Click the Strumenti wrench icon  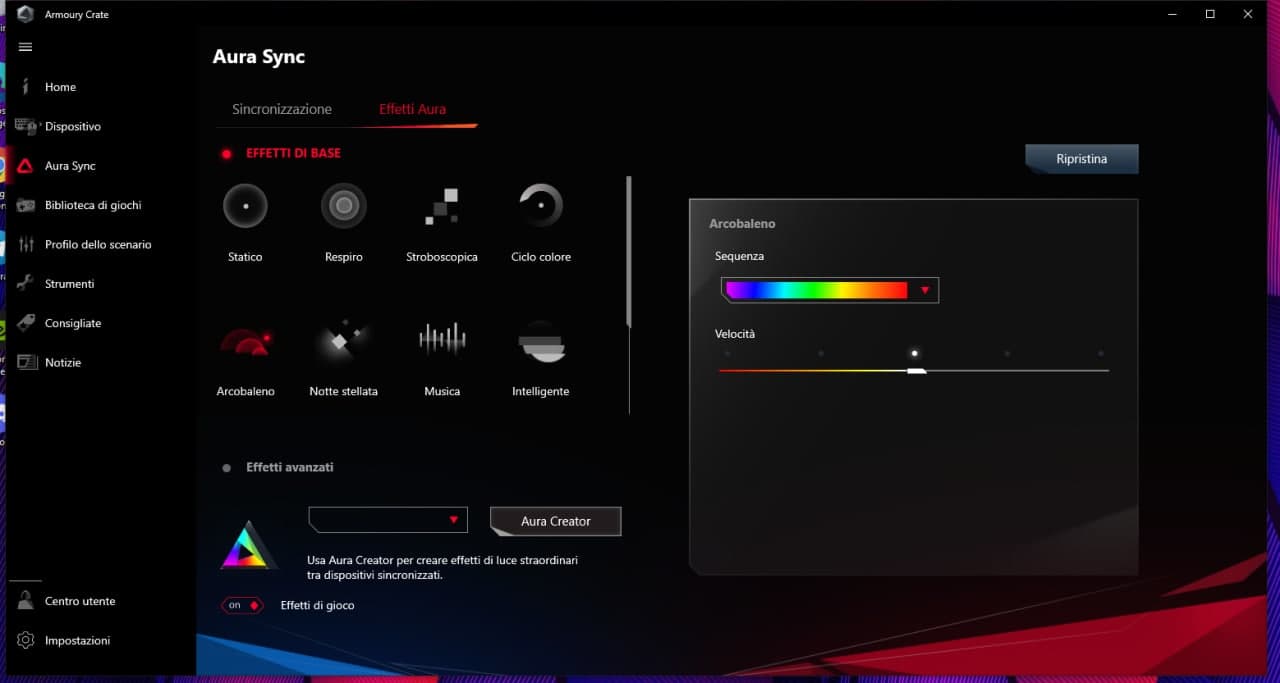25,284
